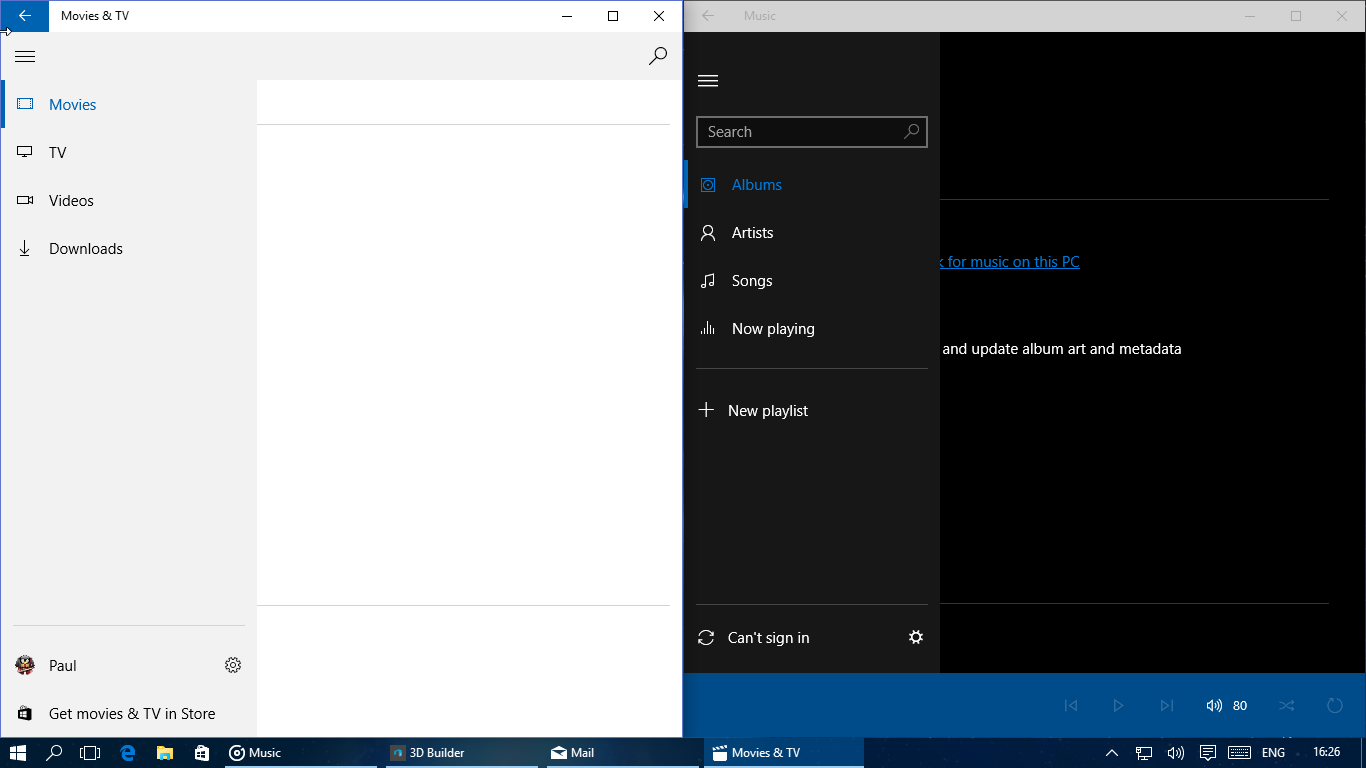Open the Store icon on taskbar

(202, 753)
